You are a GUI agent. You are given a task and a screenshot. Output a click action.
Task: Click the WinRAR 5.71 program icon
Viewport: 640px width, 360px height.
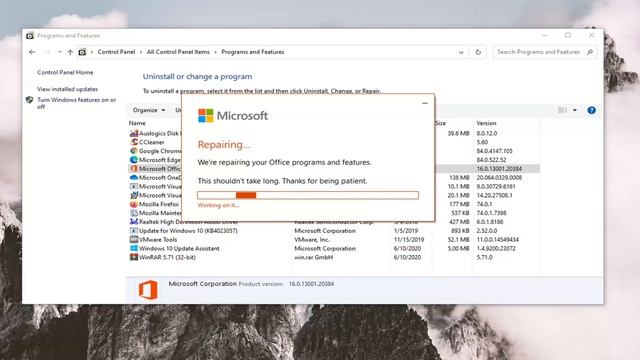point(133,257)
